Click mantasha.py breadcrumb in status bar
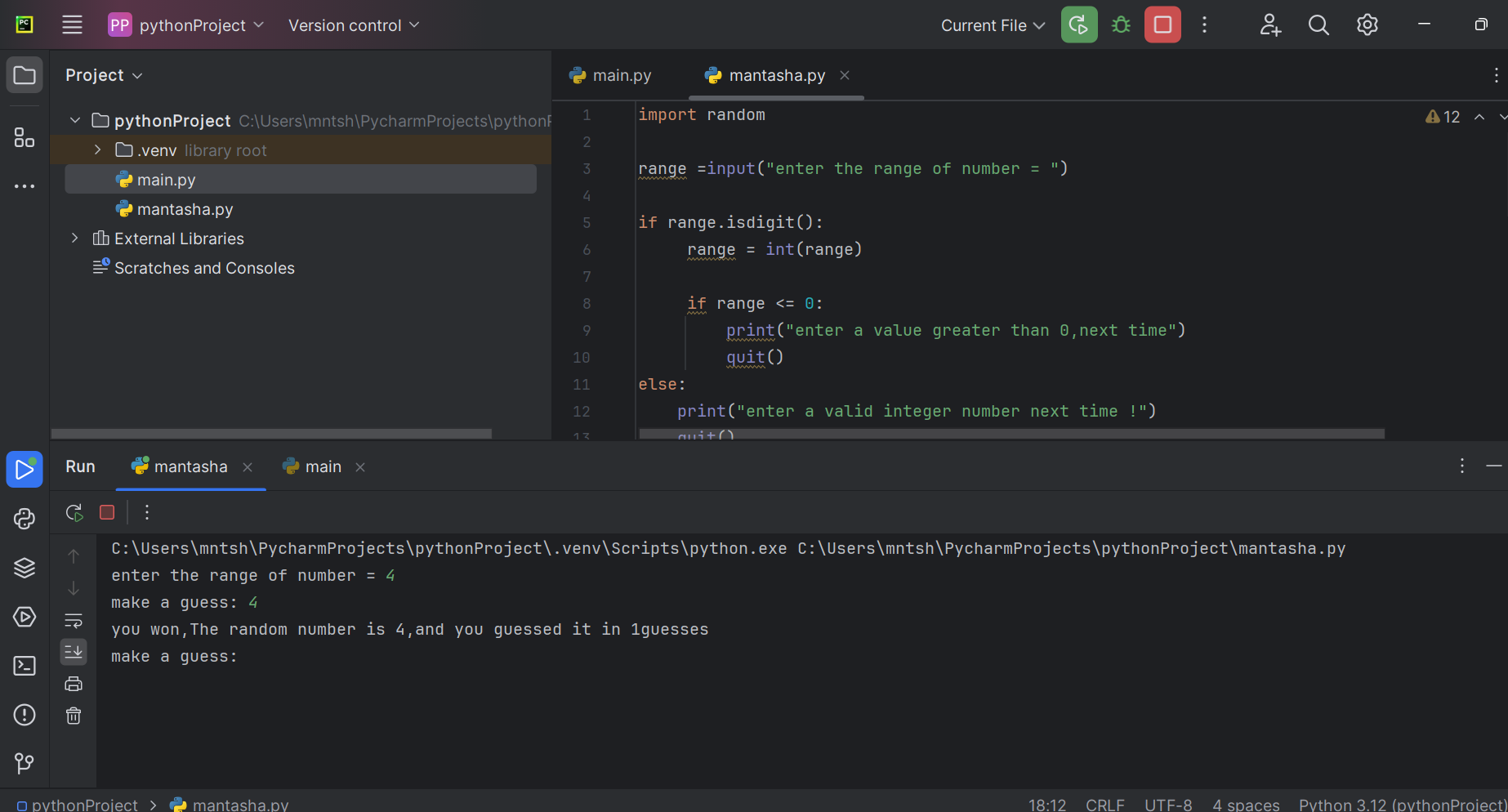1508x812 pixels. (230, 805)
